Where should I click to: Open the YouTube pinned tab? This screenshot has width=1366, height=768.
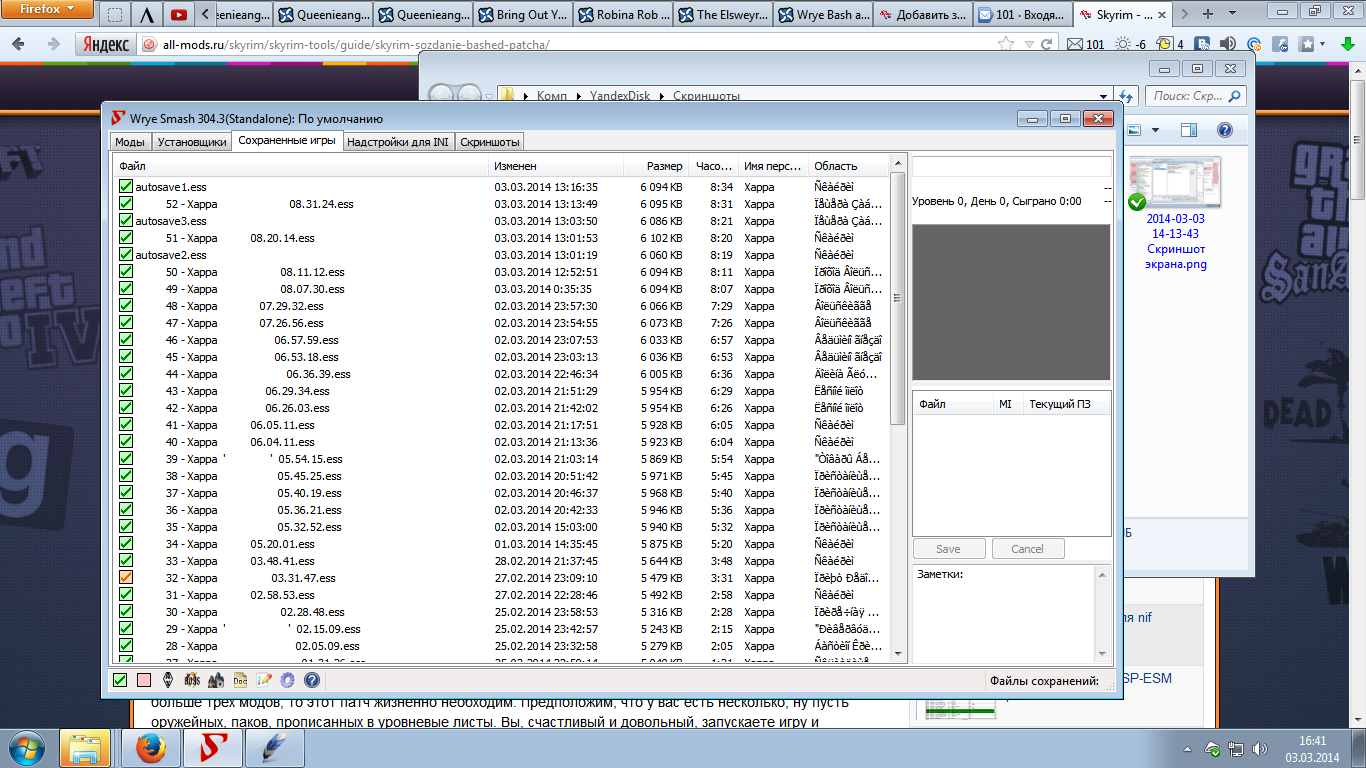179,15
